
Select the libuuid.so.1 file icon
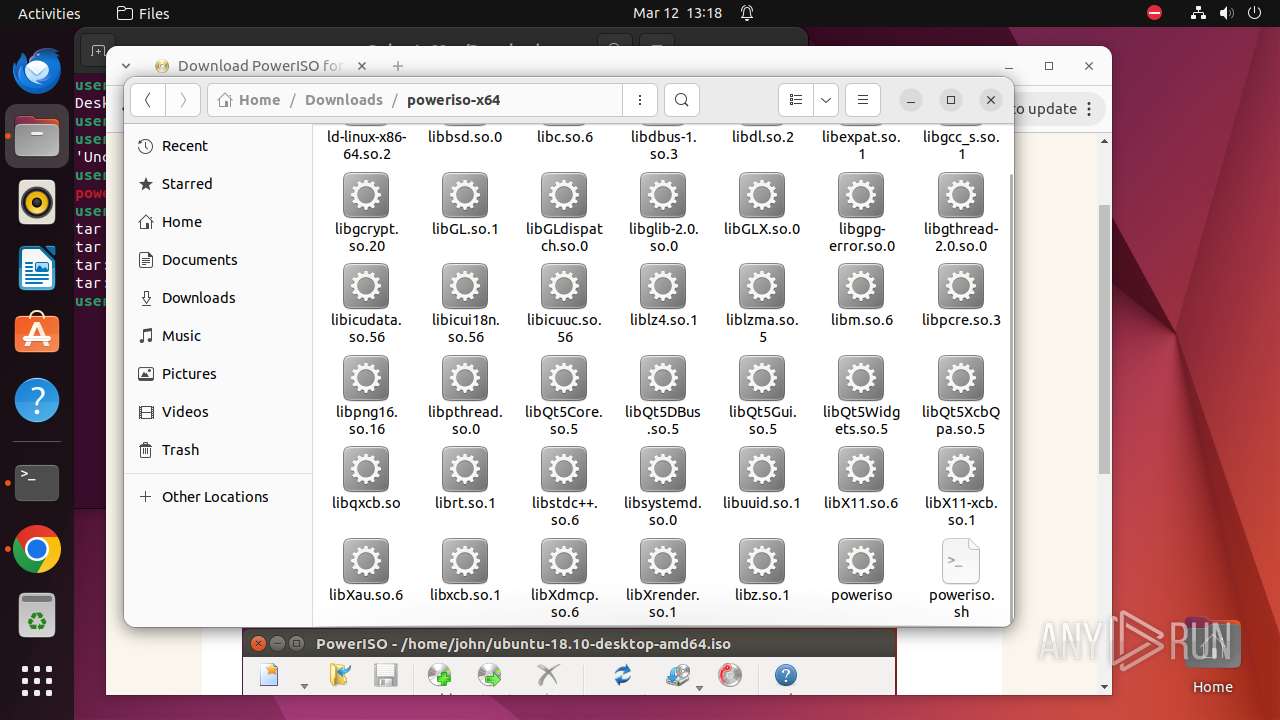[762, 469]
